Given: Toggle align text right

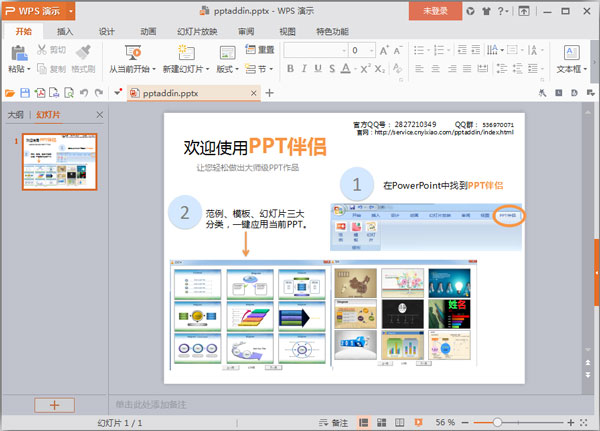Looking at the screenshot, I should tap(452, 69).
